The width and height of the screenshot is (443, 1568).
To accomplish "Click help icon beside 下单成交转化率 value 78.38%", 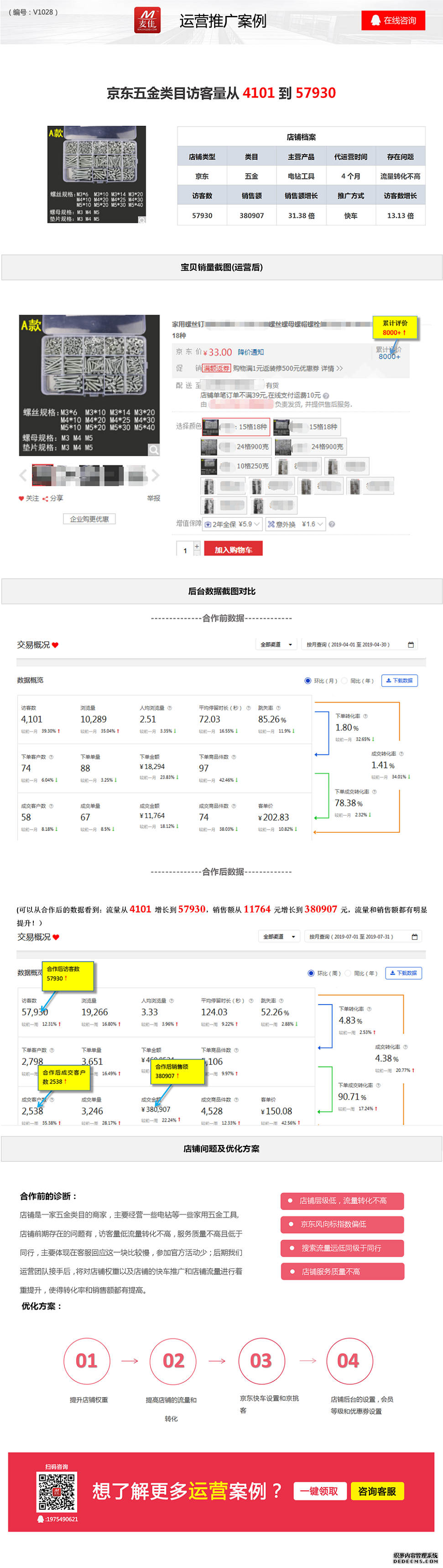I will [x=375, y=792].
